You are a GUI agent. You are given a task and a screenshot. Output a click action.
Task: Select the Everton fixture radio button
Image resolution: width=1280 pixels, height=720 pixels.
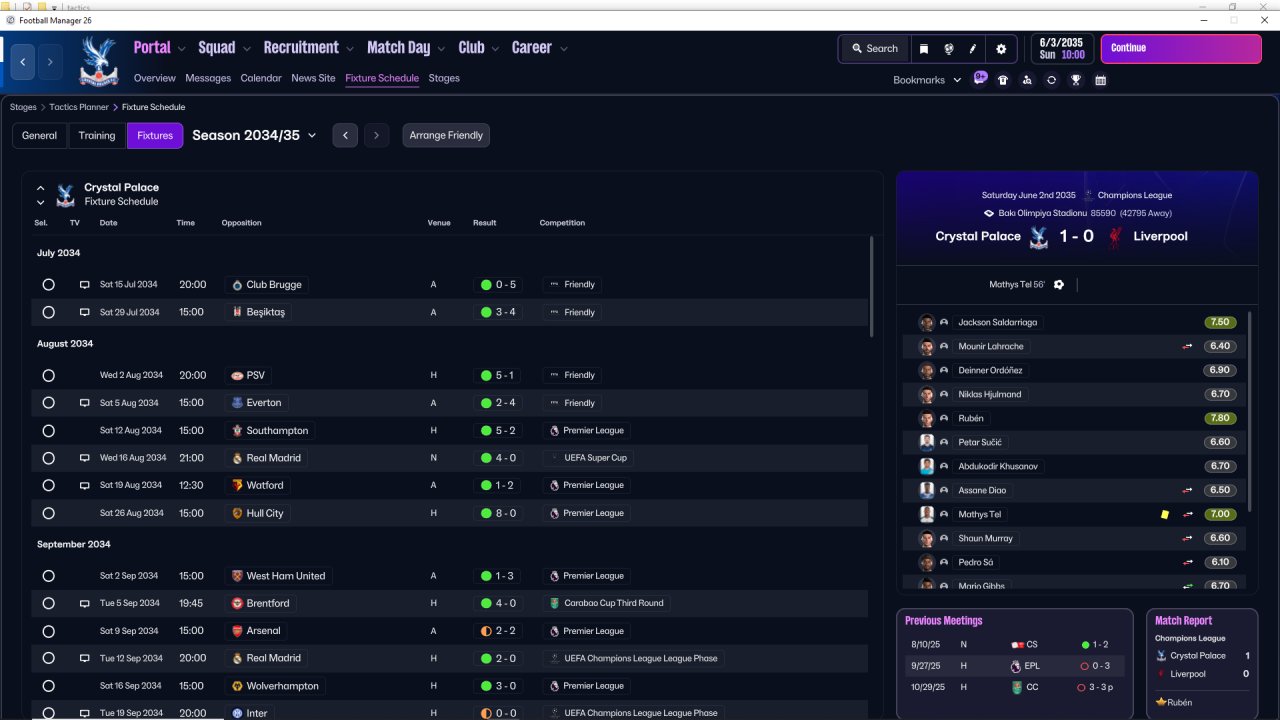[48, 403]
